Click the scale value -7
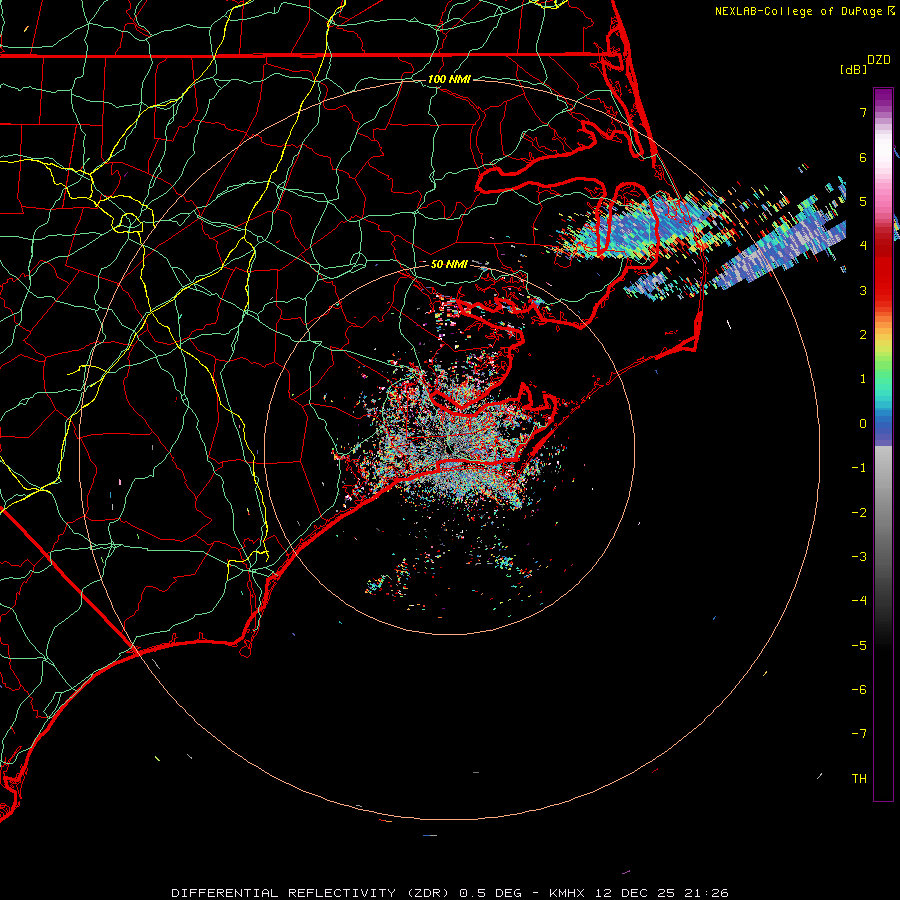The width and height of the screenshot is (900, 900). [x=859, y=734]
